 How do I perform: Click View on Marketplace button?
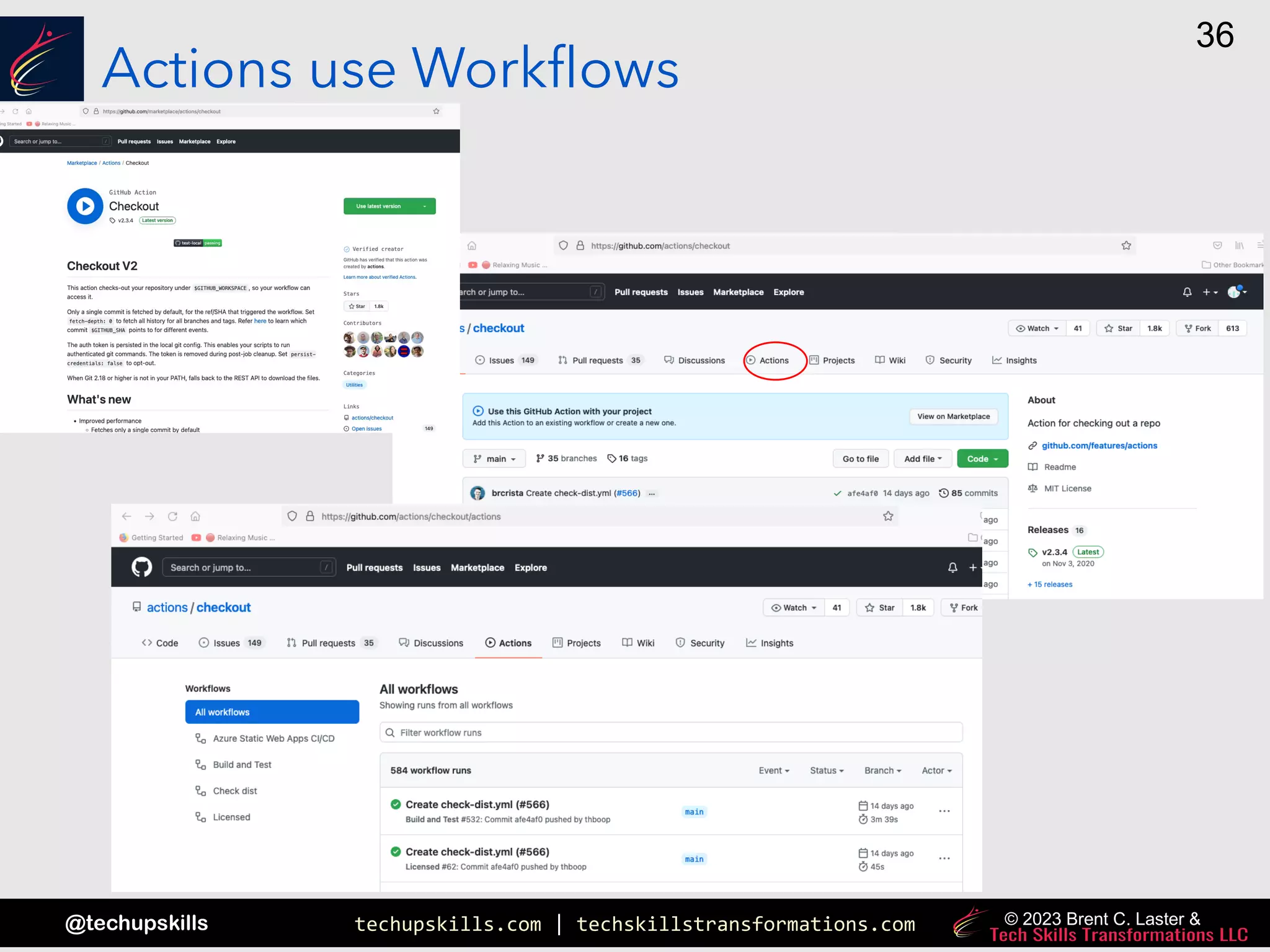(953, 416)
